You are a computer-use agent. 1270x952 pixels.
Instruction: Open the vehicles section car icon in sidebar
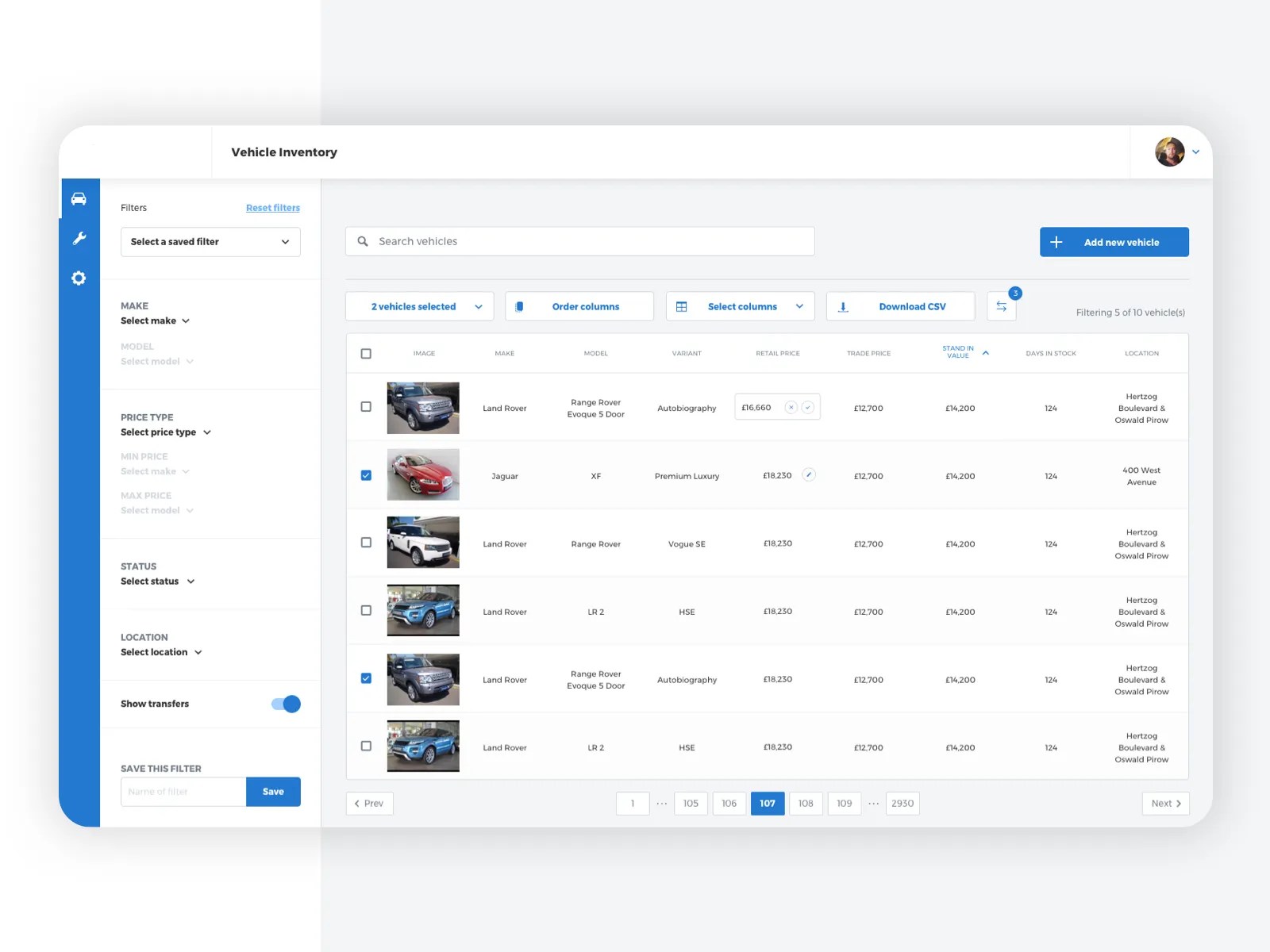click(x=79, y=198)
